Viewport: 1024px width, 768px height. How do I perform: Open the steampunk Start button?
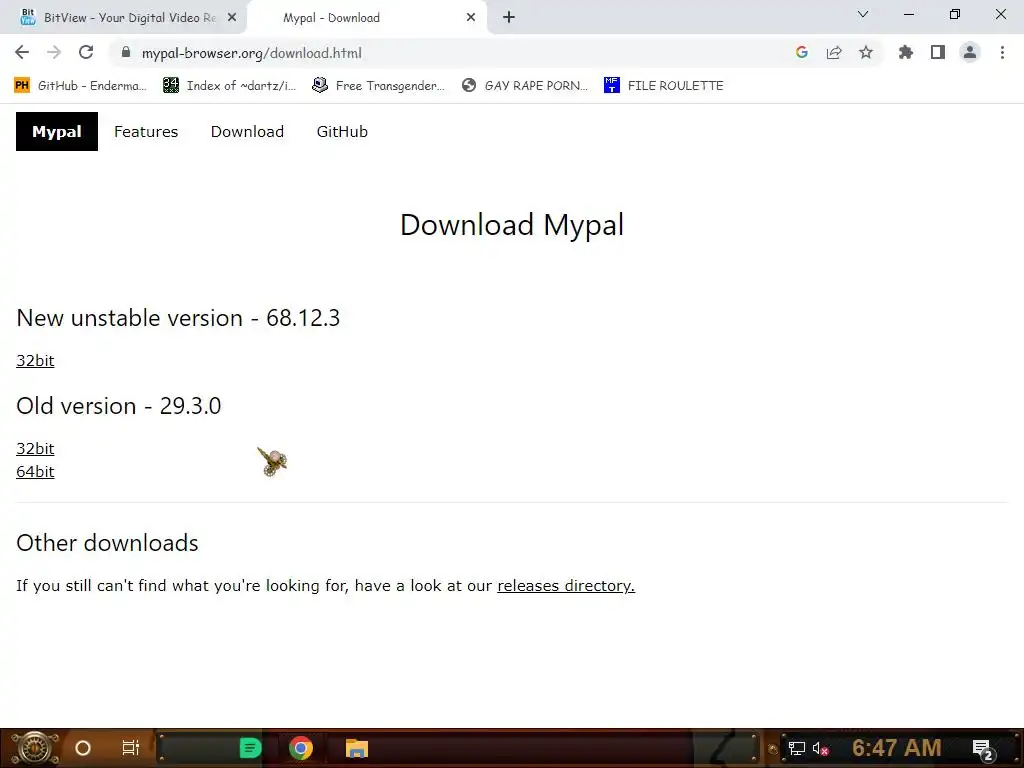pyautogui.click(x=35, y=748)
